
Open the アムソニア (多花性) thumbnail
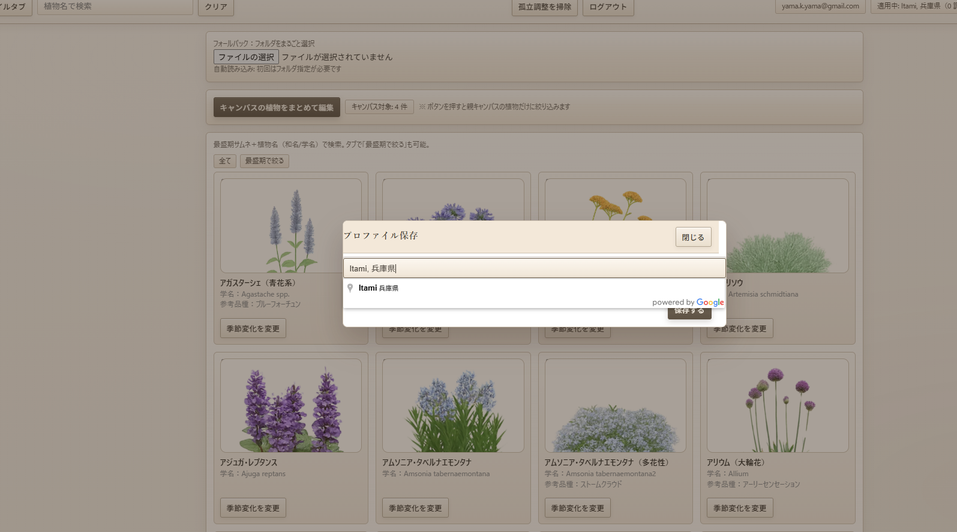(615, 405)
